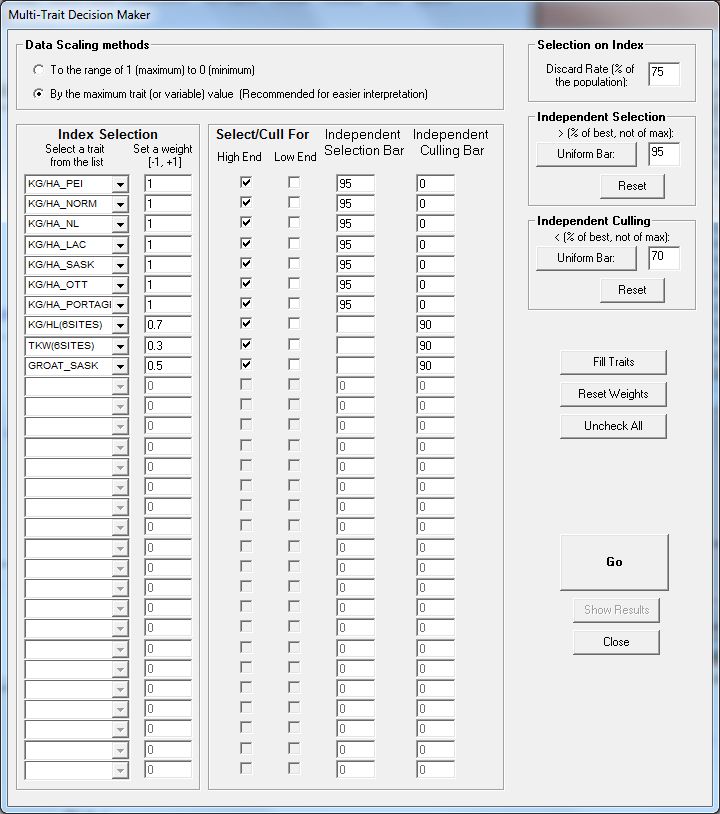
Task: Edit culling bar for KG/HA_NORM
Action: (435, 204)
